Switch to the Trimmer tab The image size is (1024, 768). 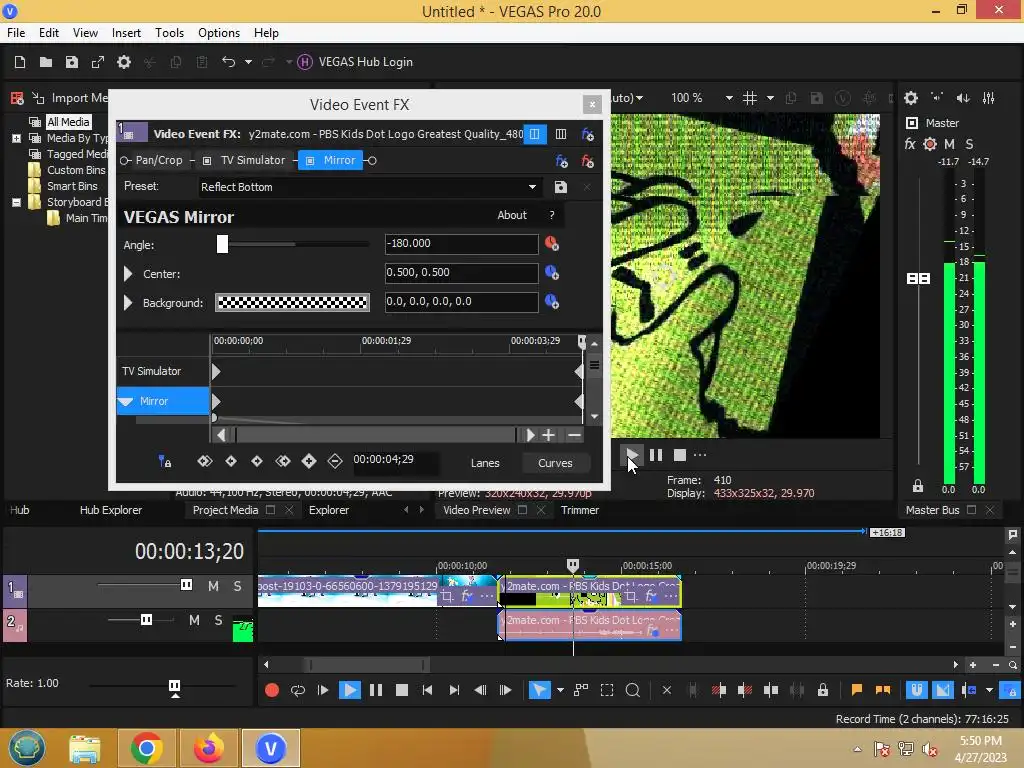click(x=579, y=510)
